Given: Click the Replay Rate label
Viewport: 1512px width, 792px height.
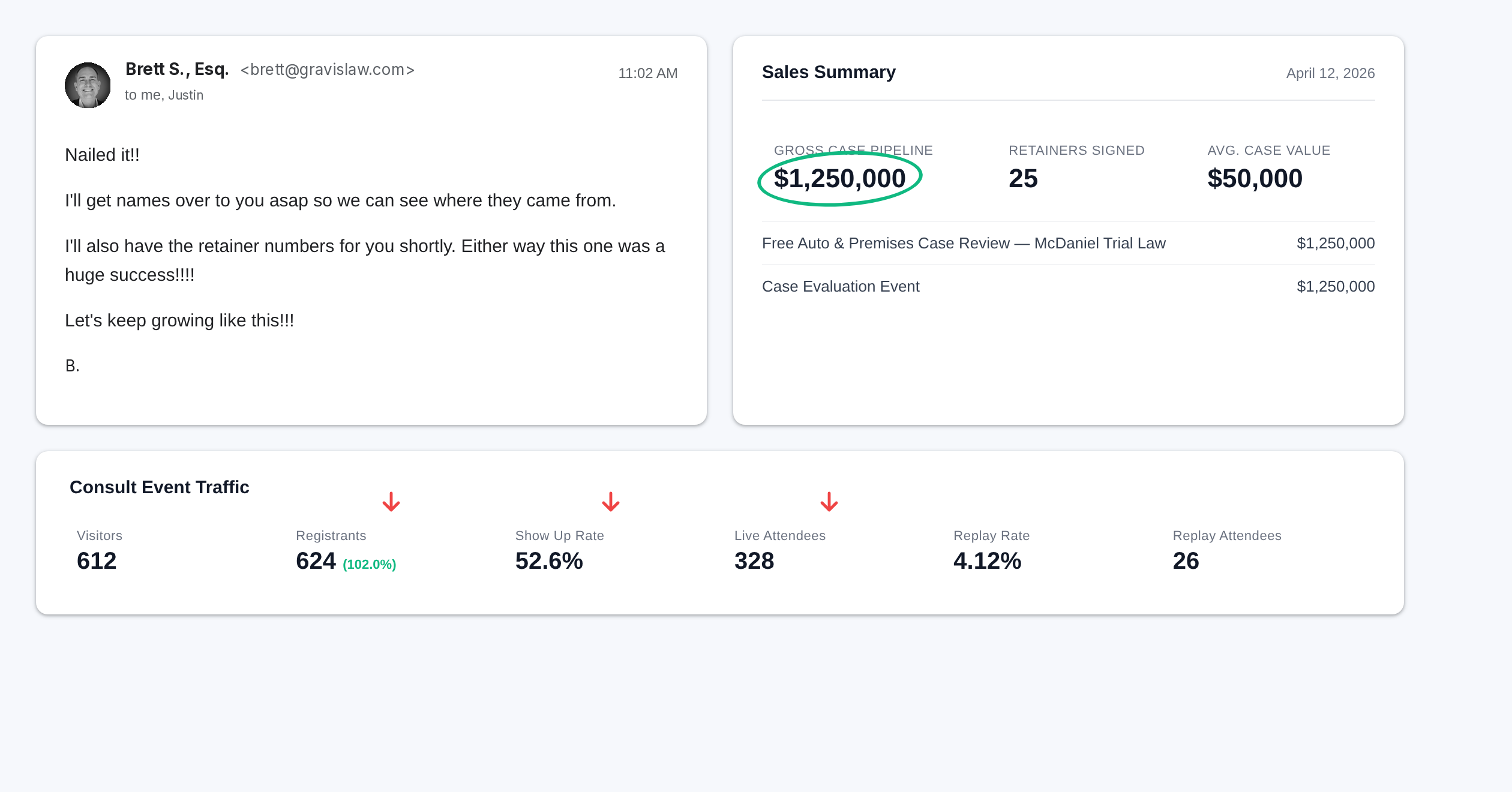Looking at the screenshot, I should pyautogui.click(x=991, y=536).
